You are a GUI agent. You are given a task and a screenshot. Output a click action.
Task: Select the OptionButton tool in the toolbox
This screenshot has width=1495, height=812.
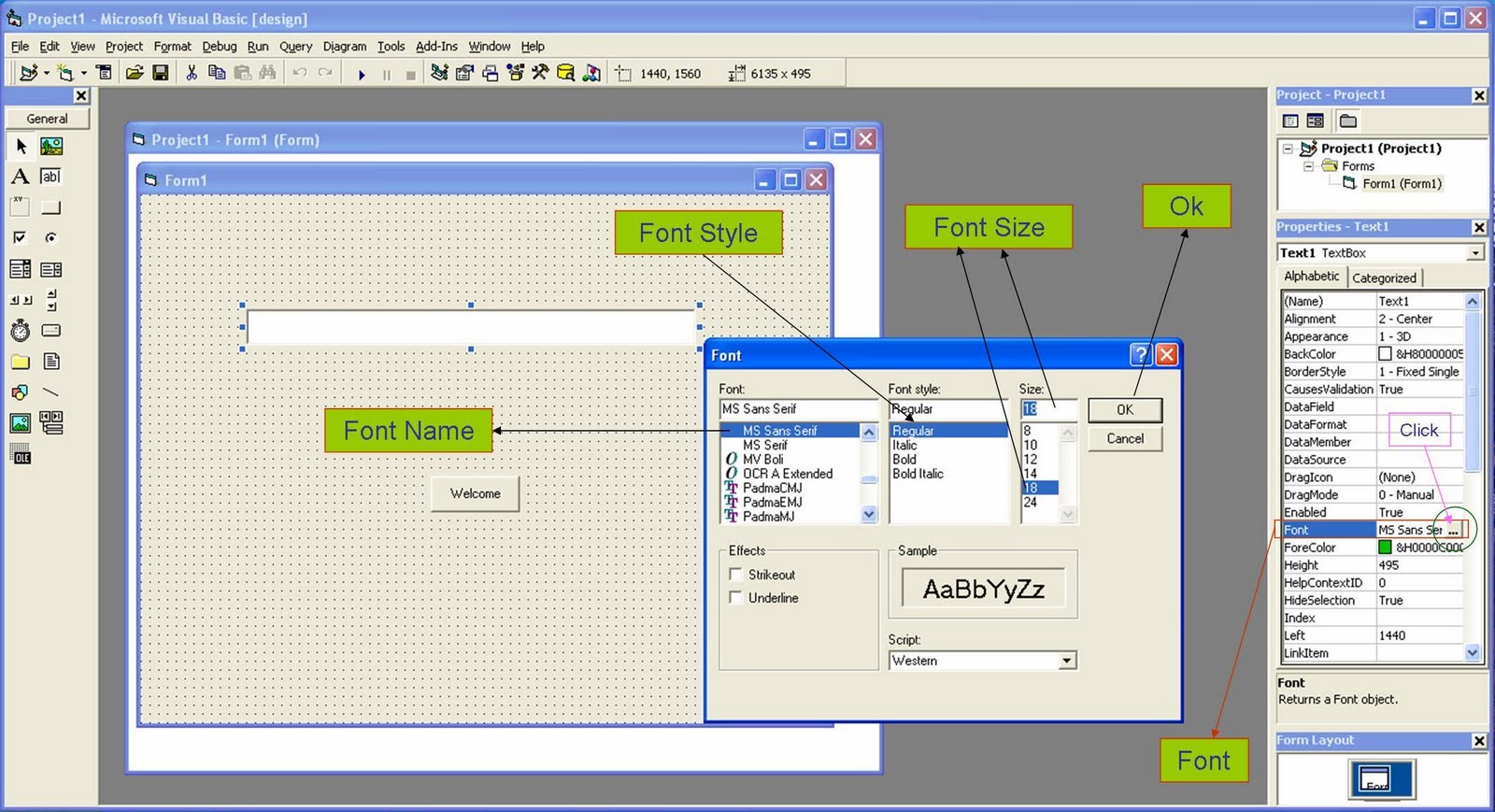[51, 238]
